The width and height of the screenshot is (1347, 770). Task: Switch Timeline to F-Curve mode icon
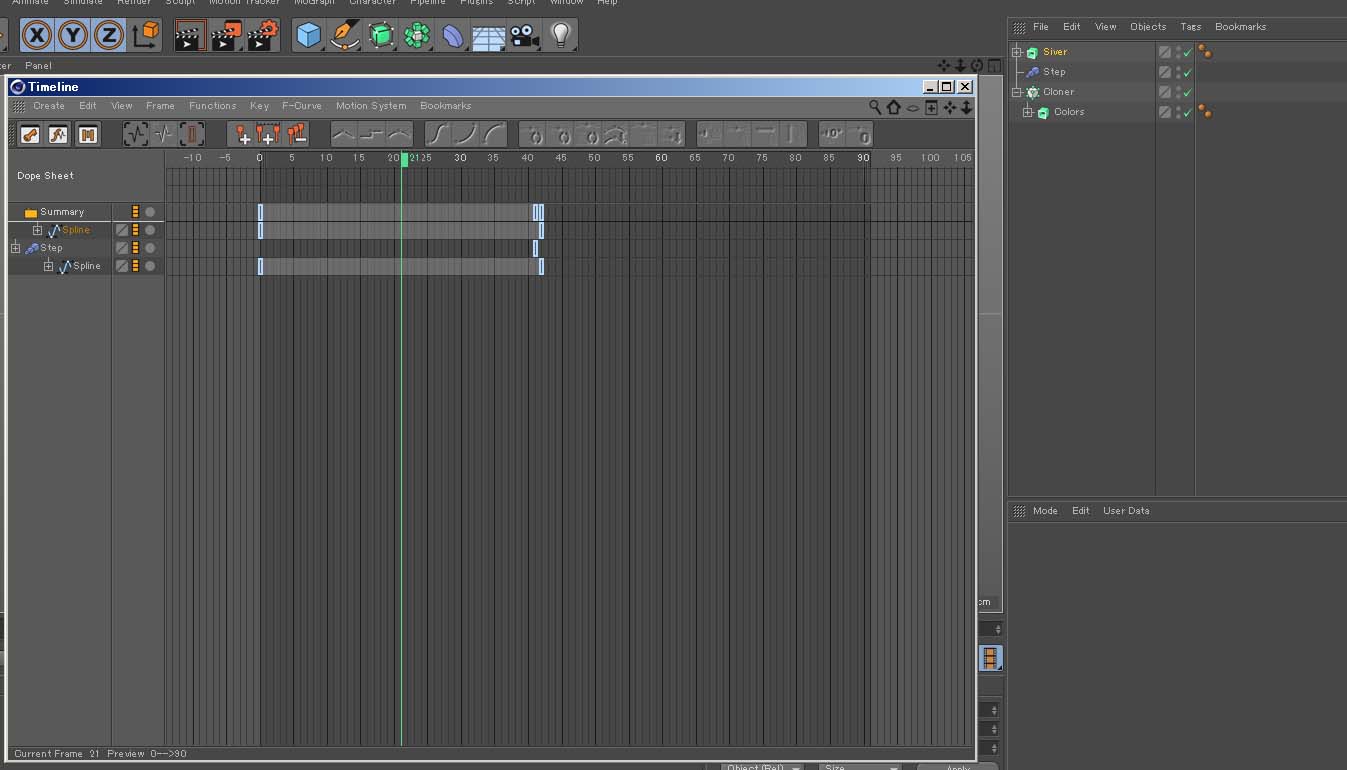59,134
